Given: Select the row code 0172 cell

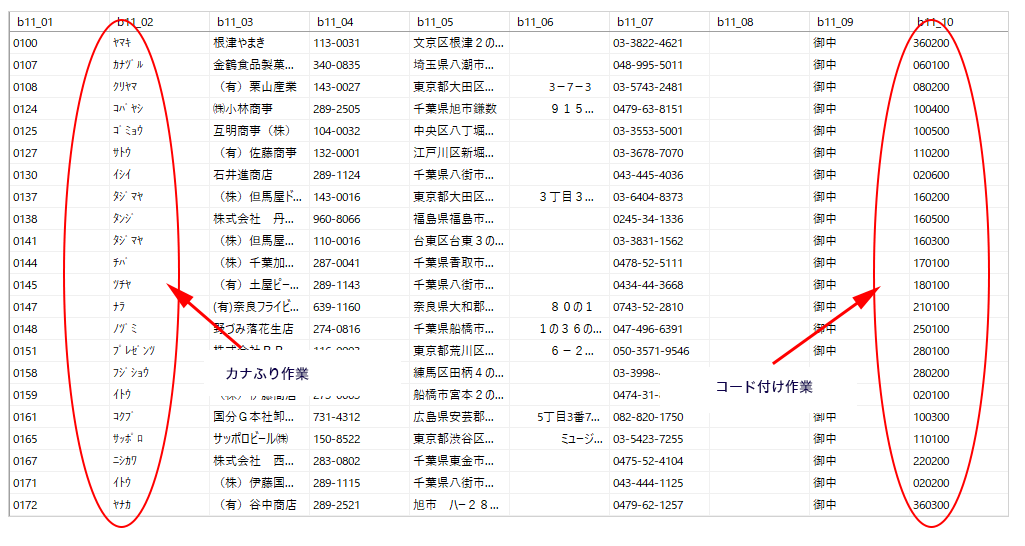Looking at the screenshot, I should pyautogui.click(x=26, y=505).
